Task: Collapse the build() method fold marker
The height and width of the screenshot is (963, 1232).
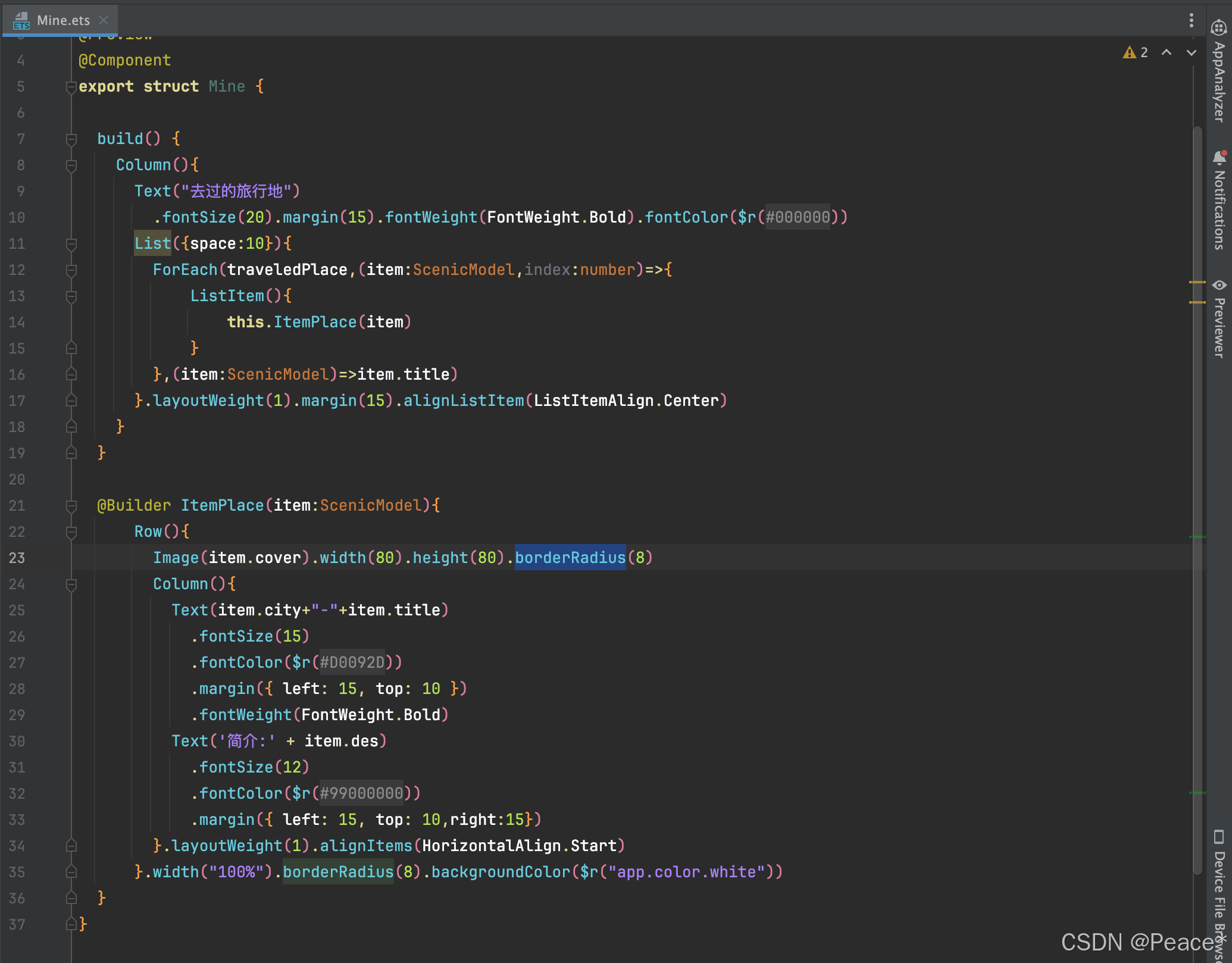Action: click(71, 139)
